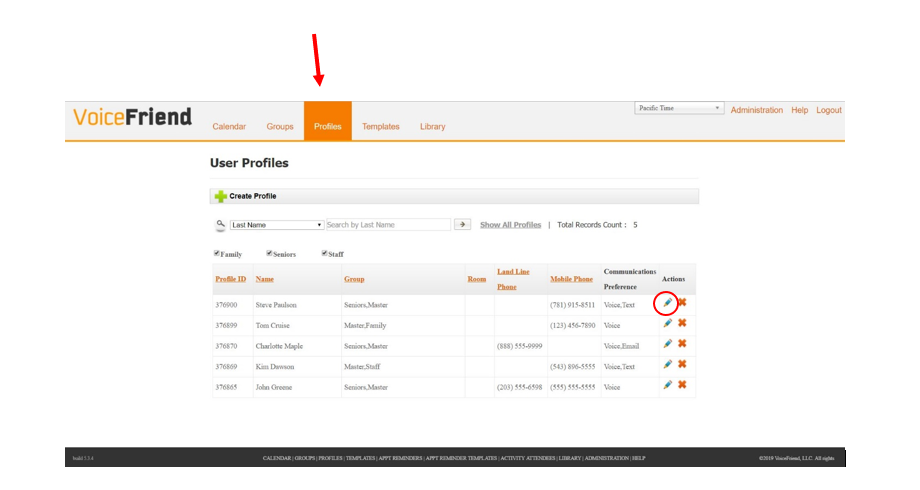Toggle the Staff checkbox filter
This screenshot has width=920, height=490.
point(324,254)
